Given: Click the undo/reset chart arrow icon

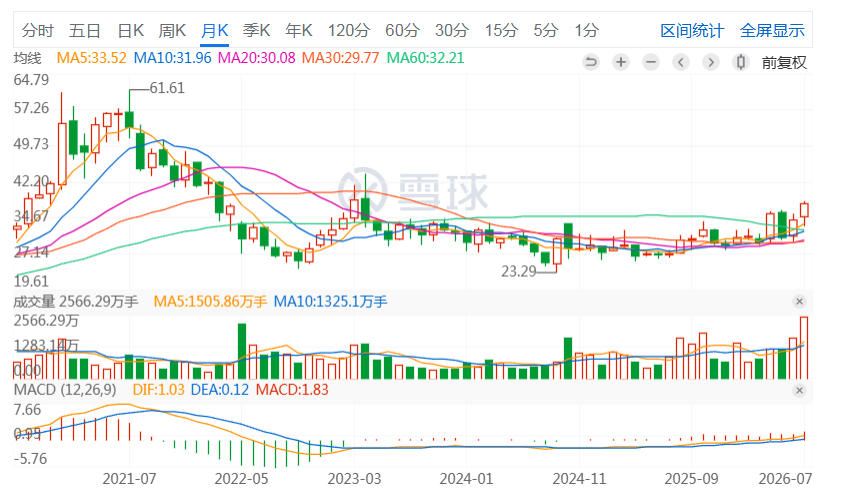Looking at the screenshot, I should [590, 62].
